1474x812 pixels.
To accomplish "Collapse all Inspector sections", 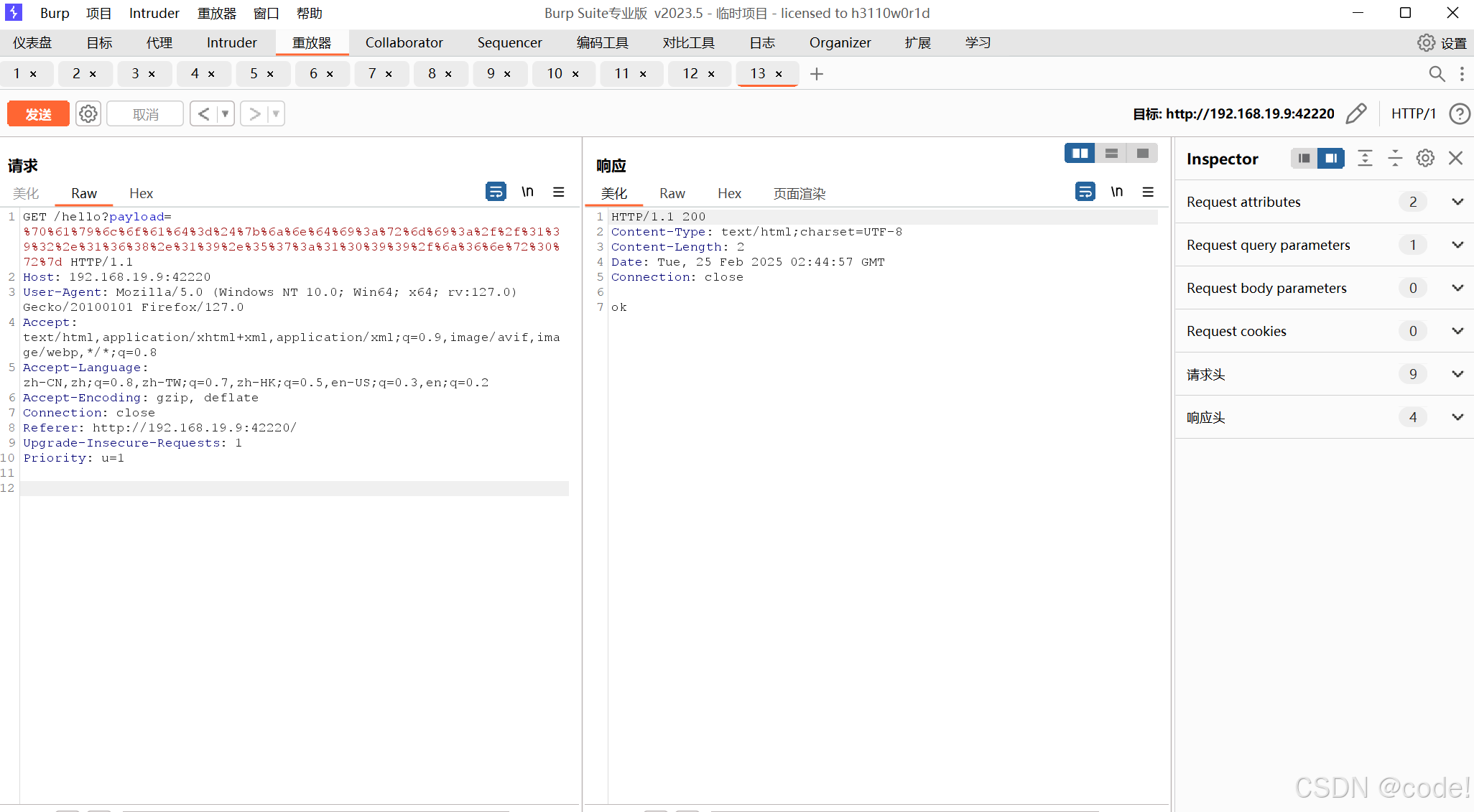I will pyautogui.click(x=1395, y=158).
